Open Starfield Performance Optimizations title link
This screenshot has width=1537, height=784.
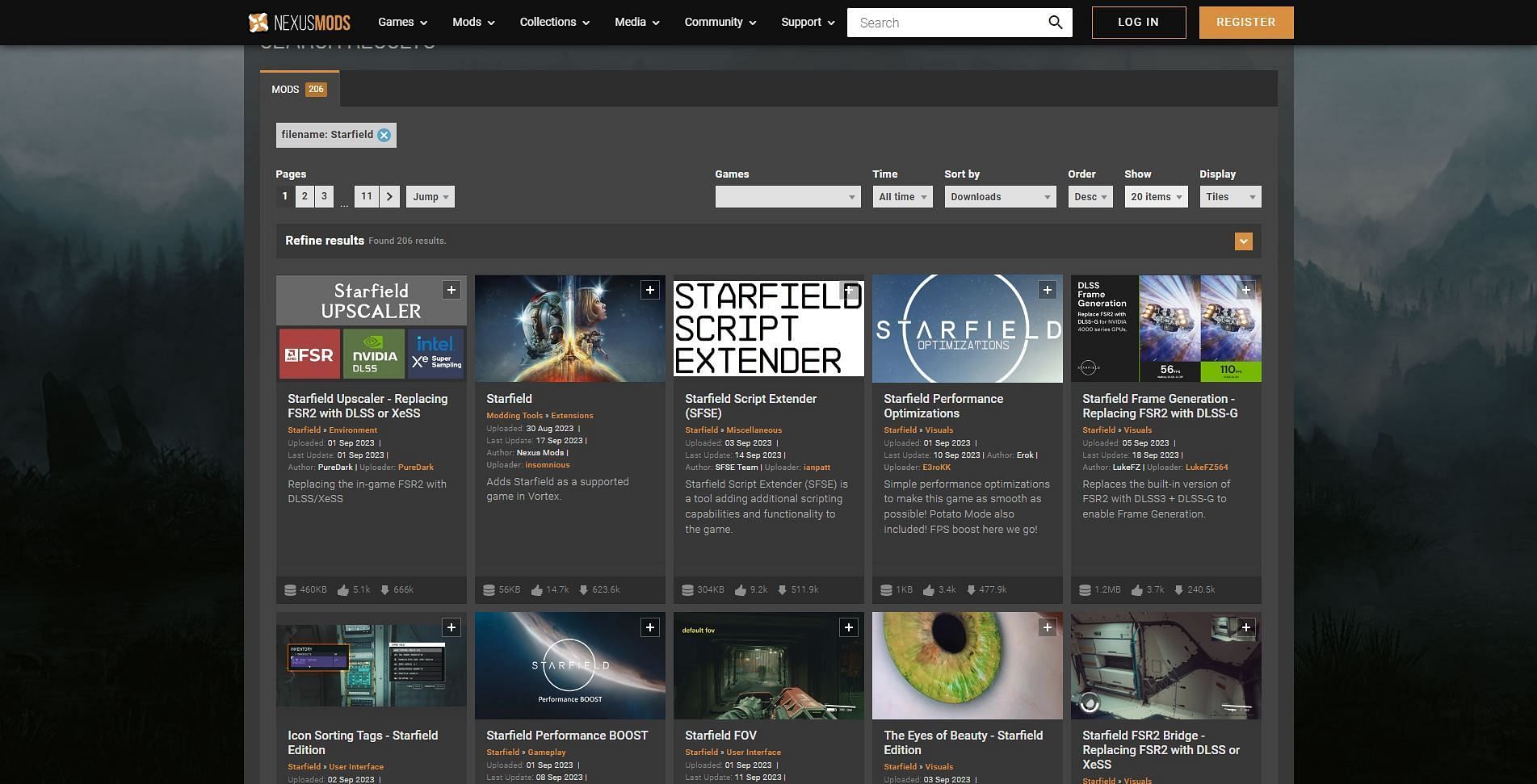[943, 406]
